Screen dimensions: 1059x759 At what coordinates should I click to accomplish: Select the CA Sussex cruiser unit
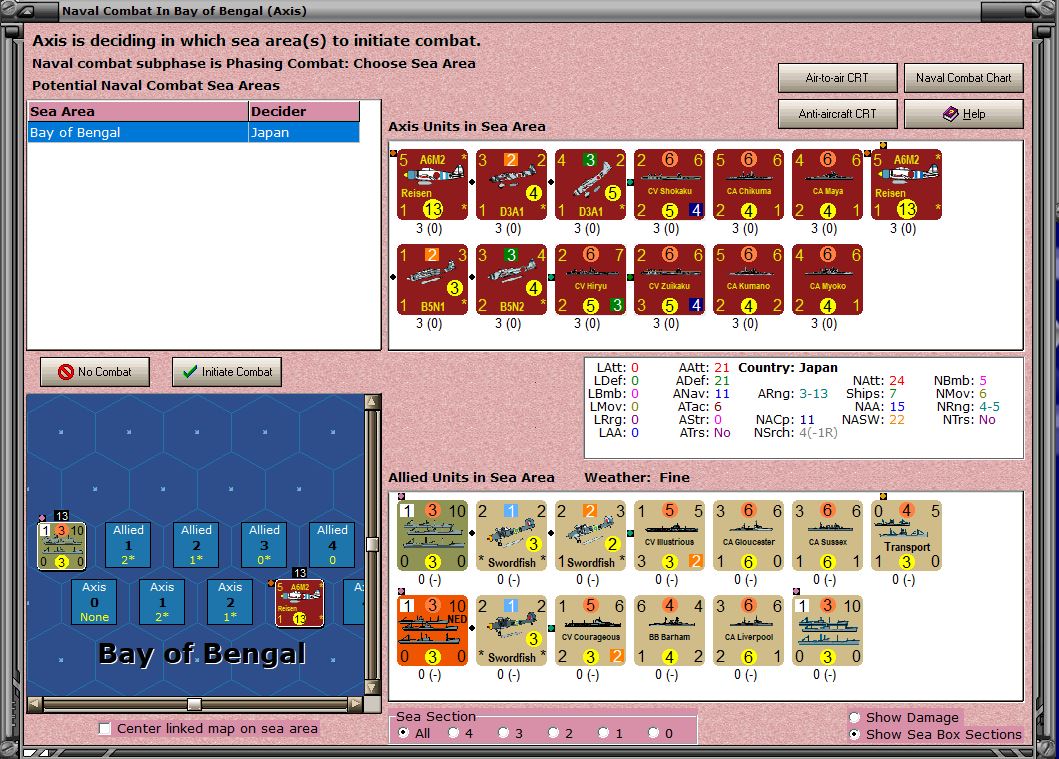tap(827, 535)
